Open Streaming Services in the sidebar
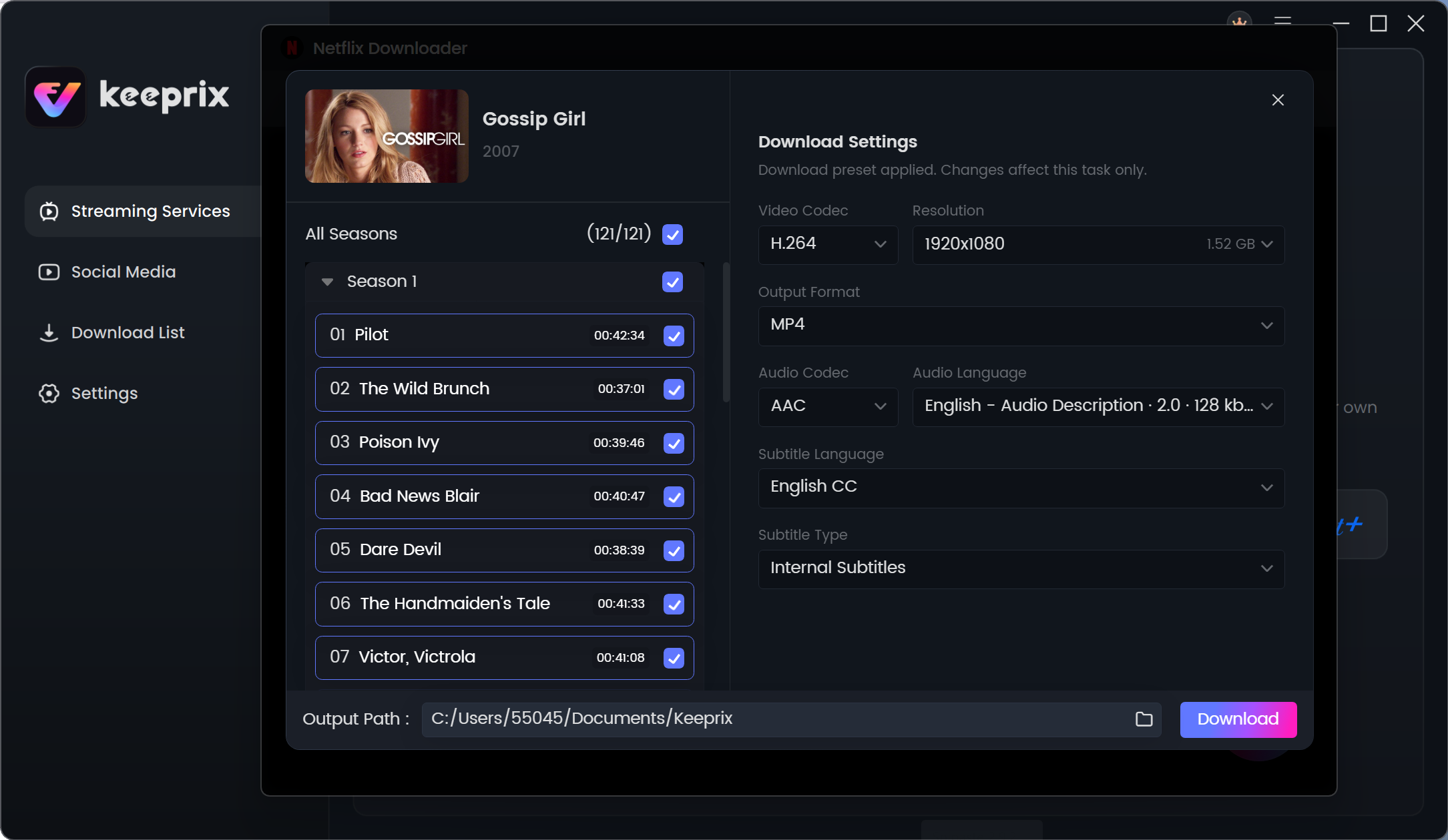 (x=144, y=212)
